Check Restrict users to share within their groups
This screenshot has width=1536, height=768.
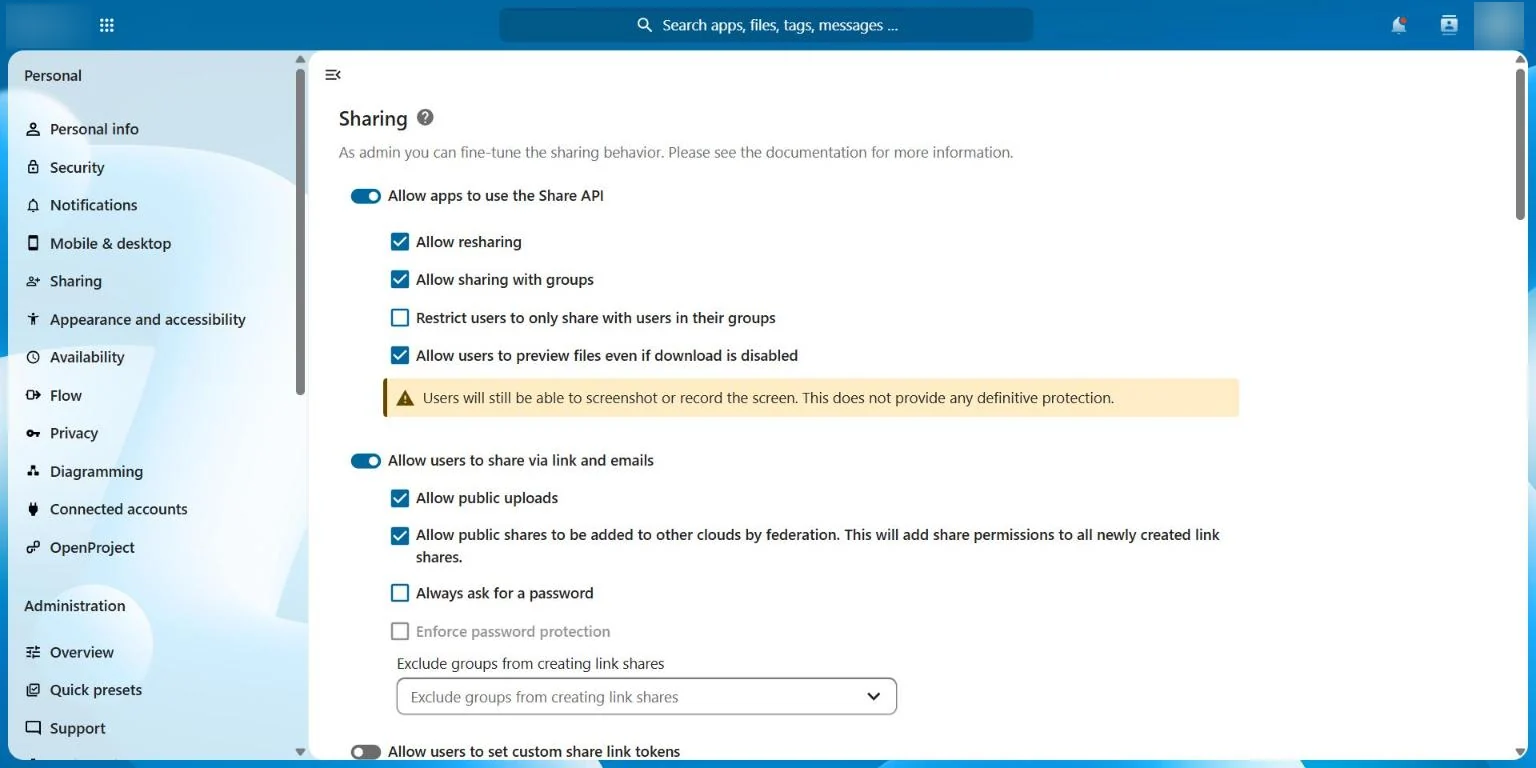400,318
